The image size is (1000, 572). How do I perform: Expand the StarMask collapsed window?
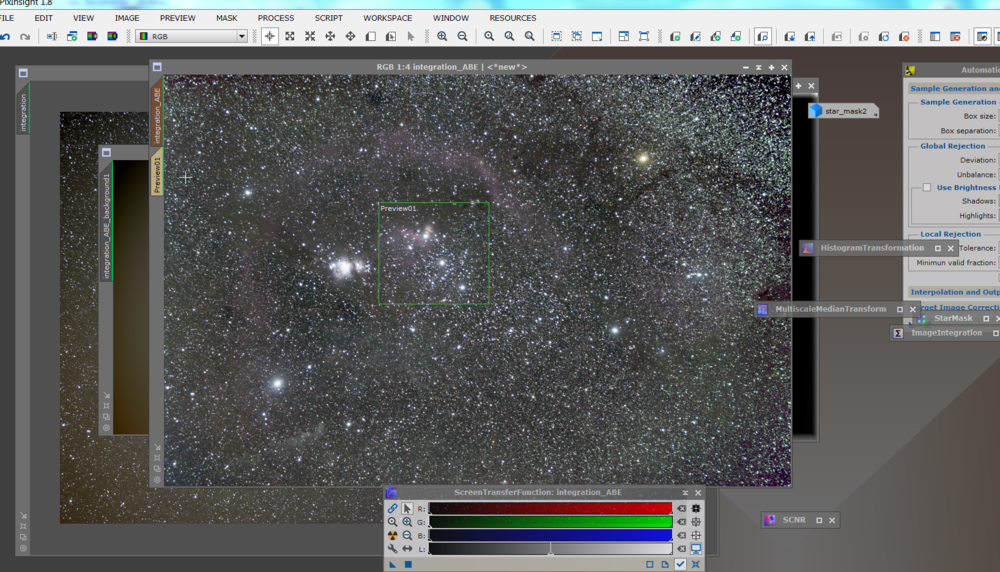coord(986,318)
